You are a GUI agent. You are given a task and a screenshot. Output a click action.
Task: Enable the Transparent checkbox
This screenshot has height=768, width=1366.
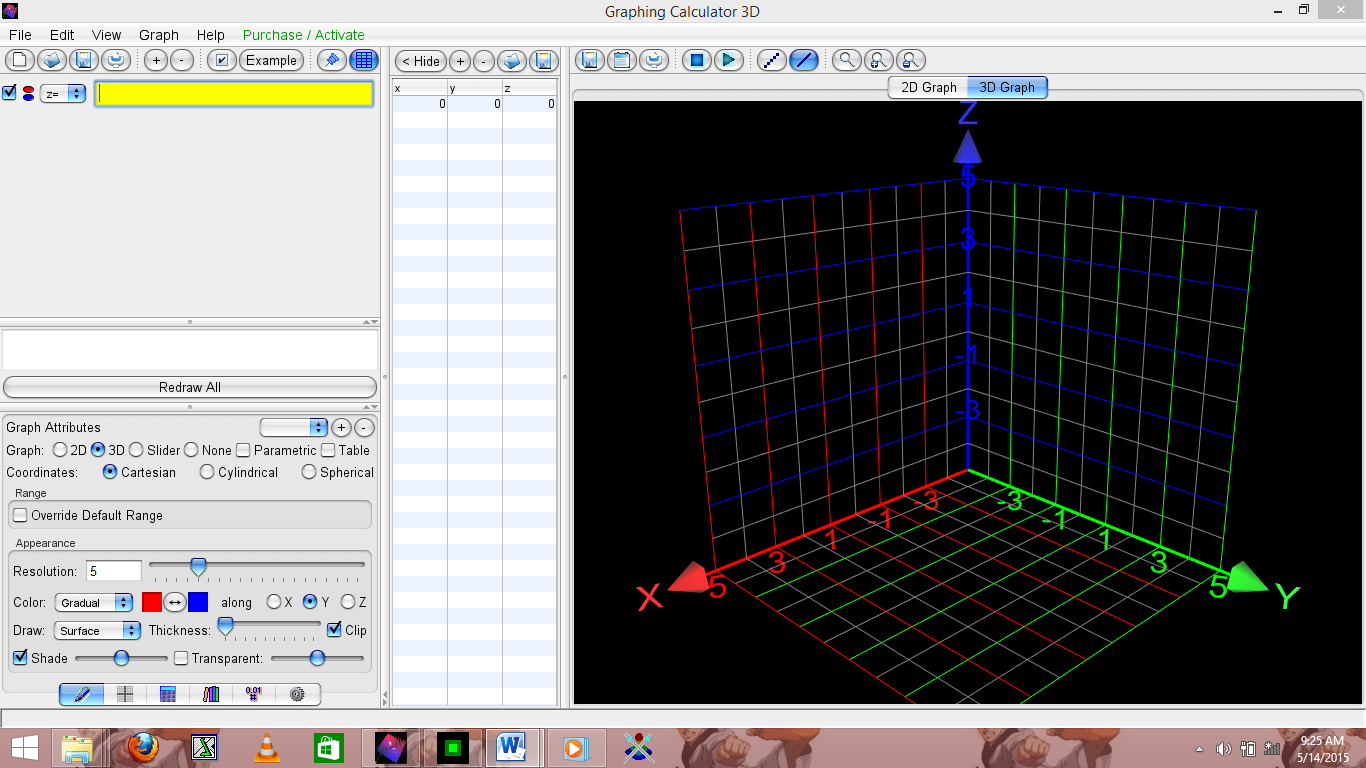tap(180, 658)
